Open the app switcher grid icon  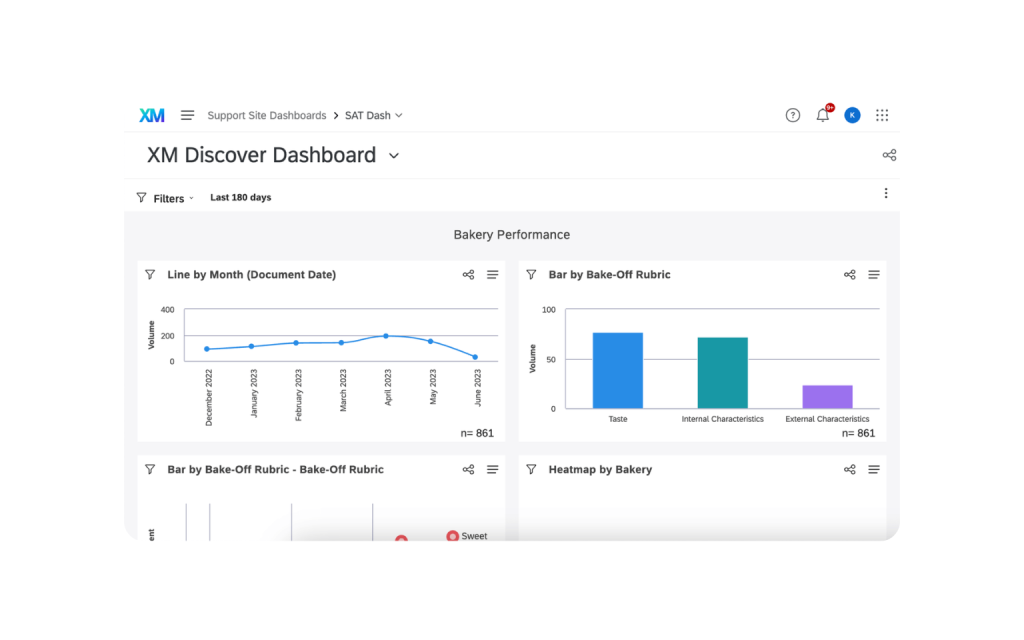(882, 115)
